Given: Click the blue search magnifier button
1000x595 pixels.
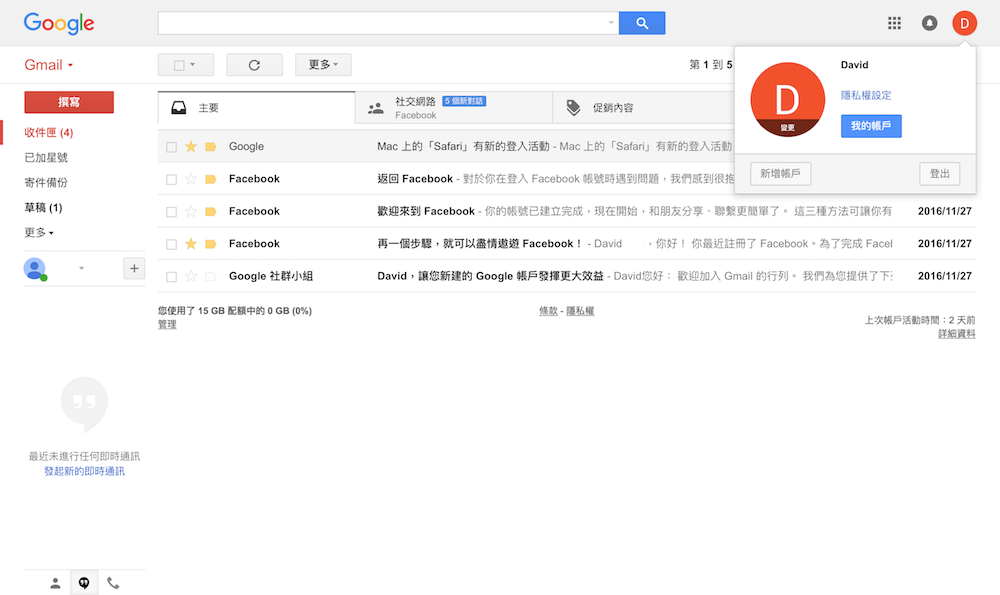Looking at the screenshot, I should pos(641,23).
